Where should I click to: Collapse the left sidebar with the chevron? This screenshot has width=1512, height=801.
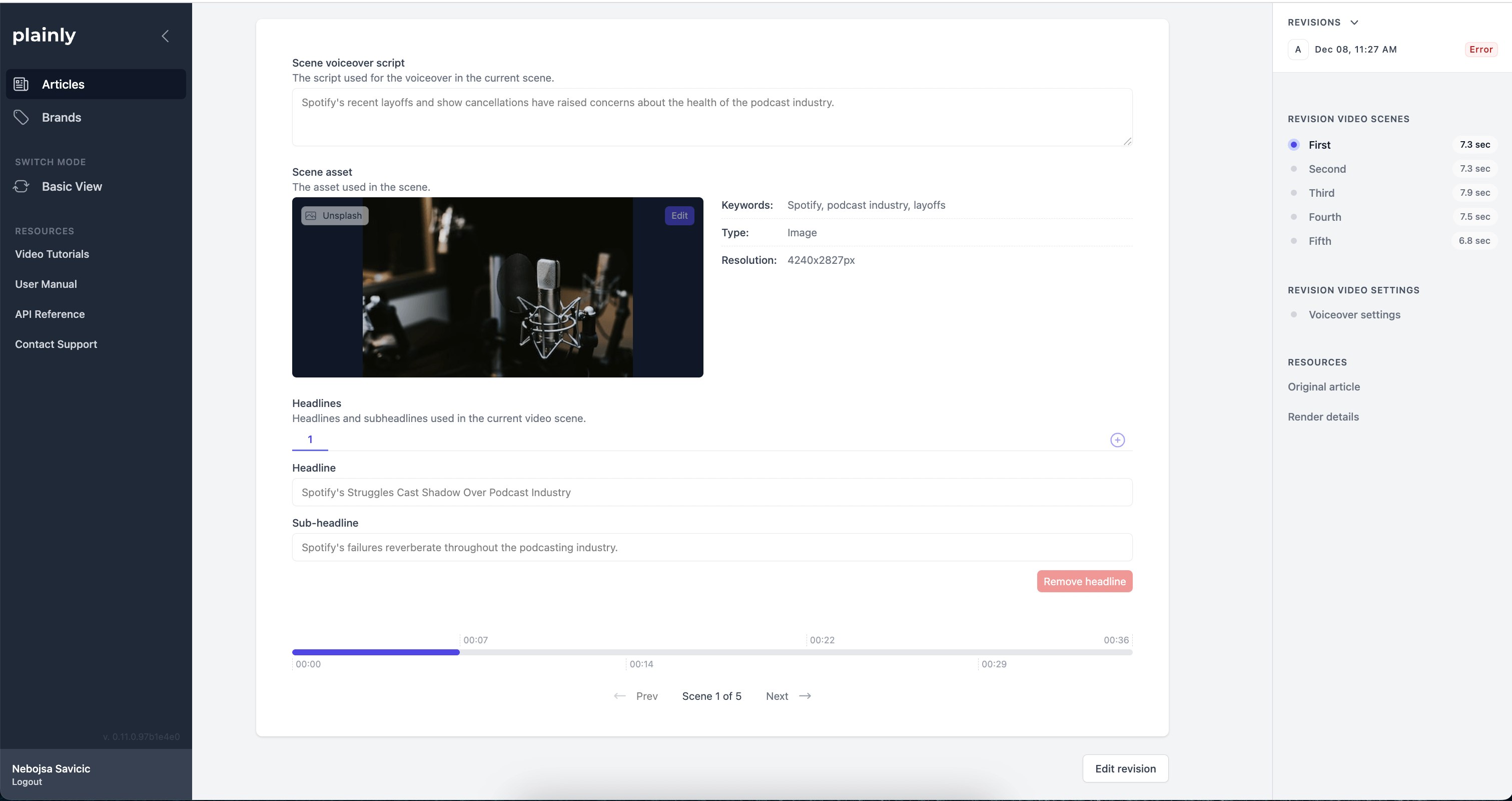(x=165, y=36)
